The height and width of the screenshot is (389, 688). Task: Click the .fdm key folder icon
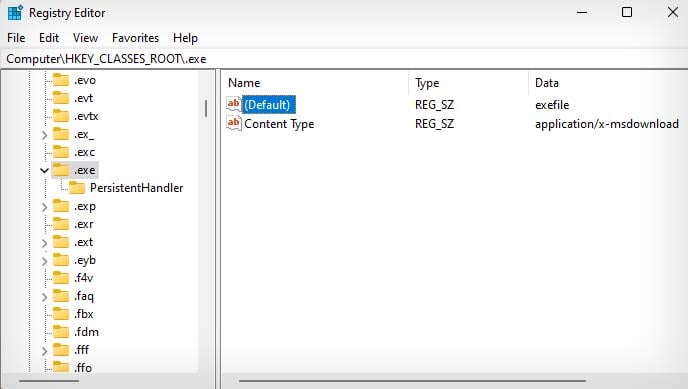pos(61,332)
